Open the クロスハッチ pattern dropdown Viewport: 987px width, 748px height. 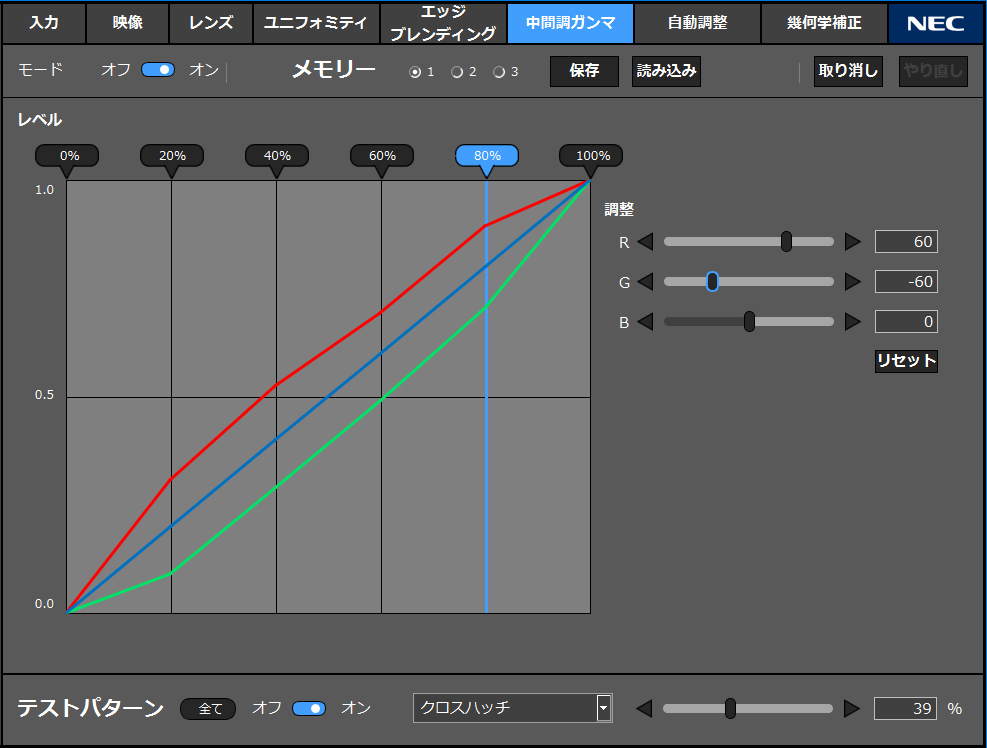point(603,708)
